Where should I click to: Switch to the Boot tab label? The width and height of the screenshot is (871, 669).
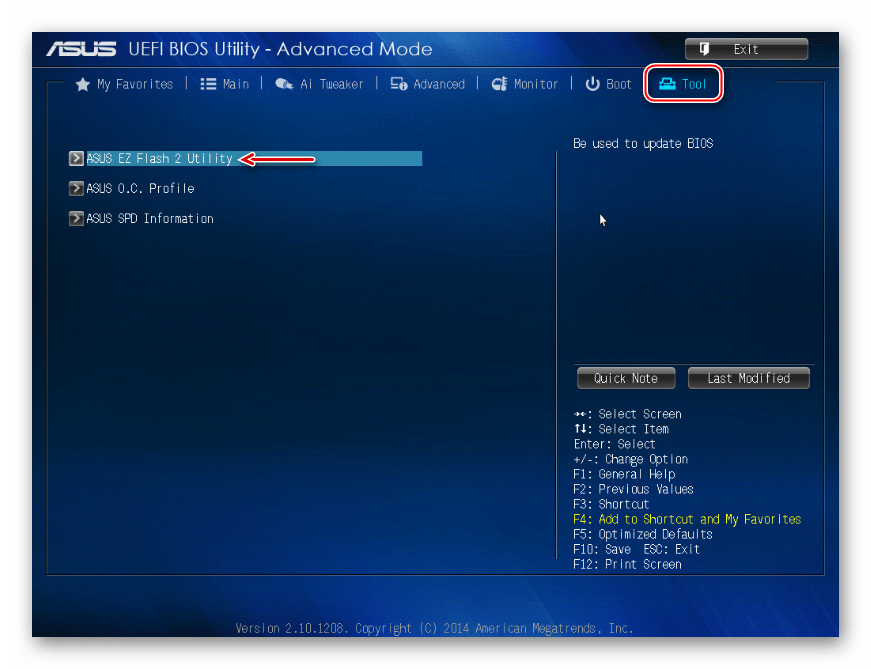tap(619, 85)
